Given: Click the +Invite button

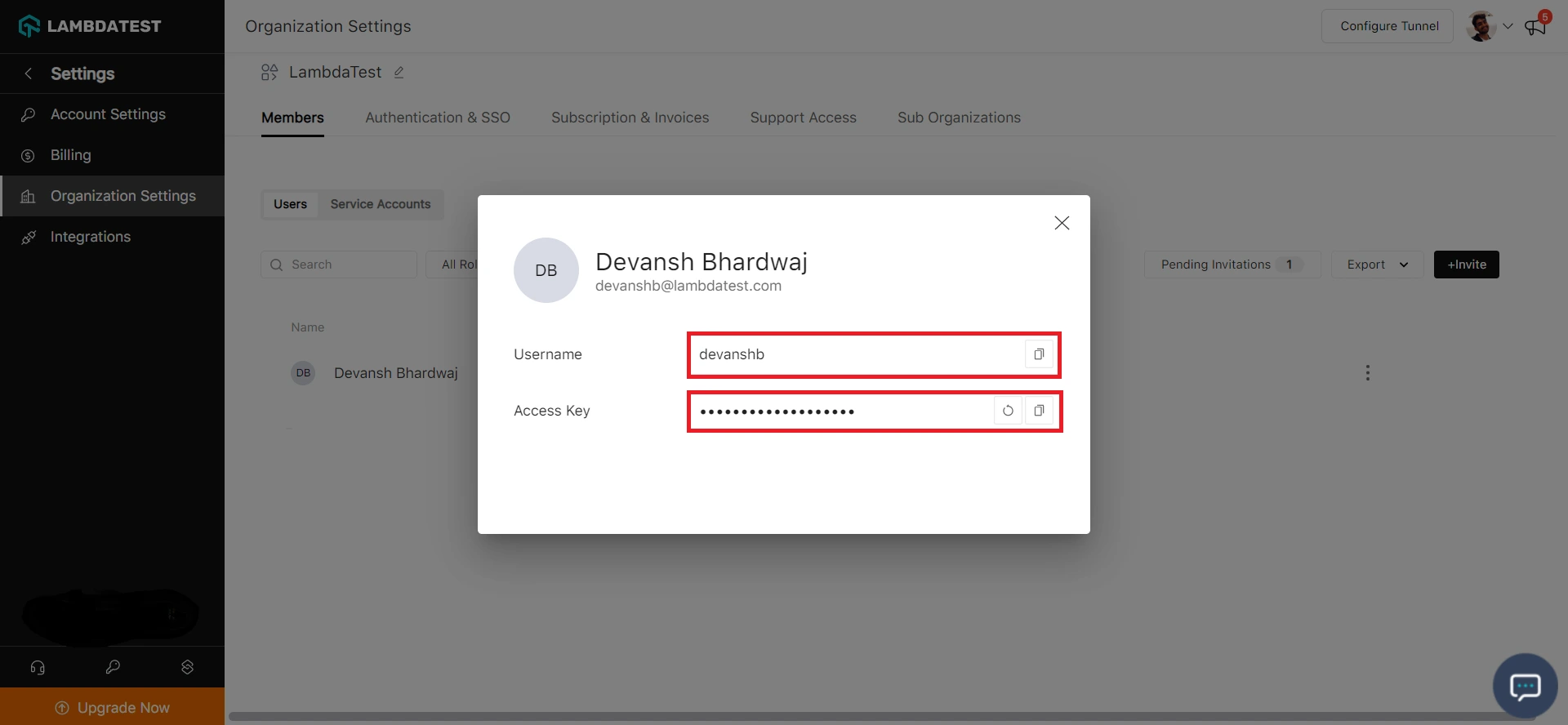Looking at the screenshot, I should tap(1466, 265).
